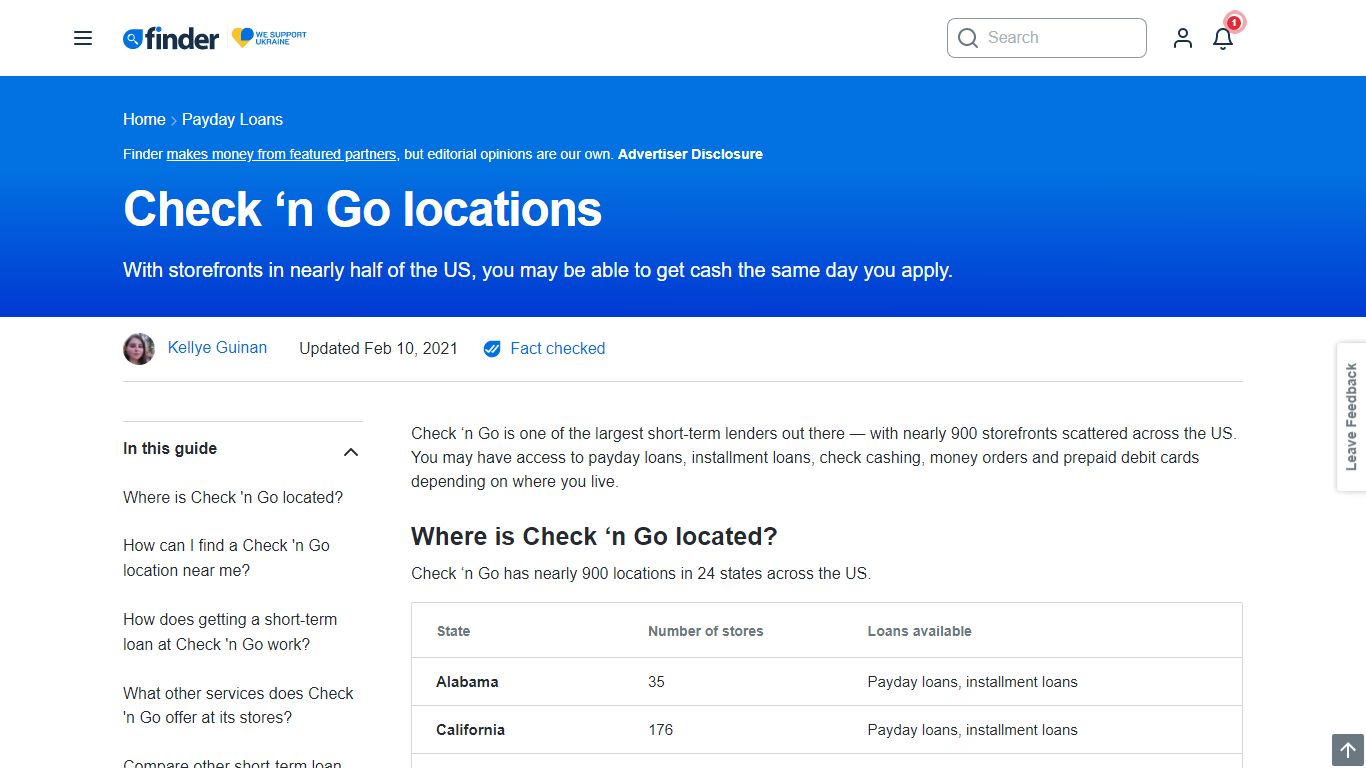Click 'Where is Check 'n Go located?' content heading
Viewport: 1366px width, 768px height.
[x=594, y=537]
